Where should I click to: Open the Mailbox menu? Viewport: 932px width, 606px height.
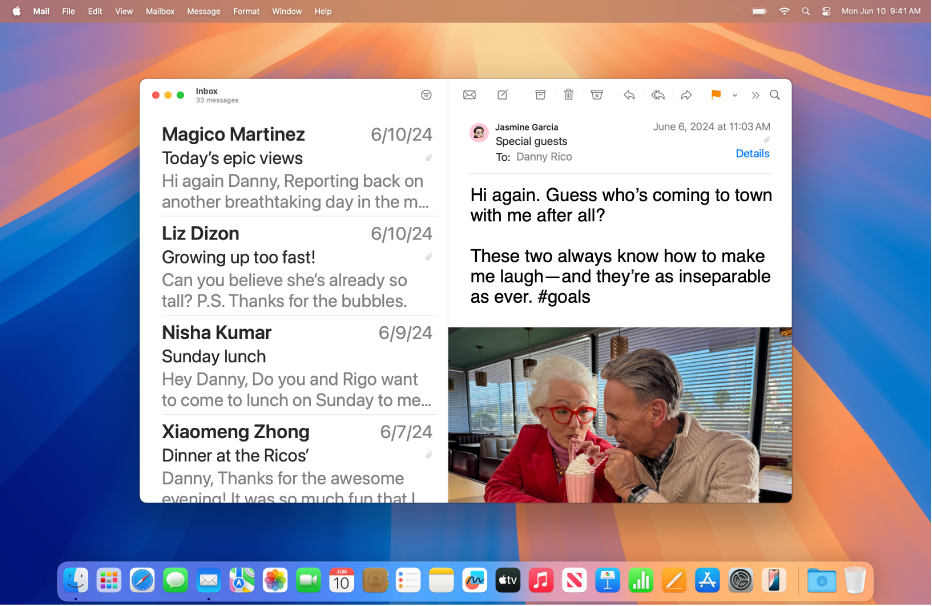tap(159, 11)
